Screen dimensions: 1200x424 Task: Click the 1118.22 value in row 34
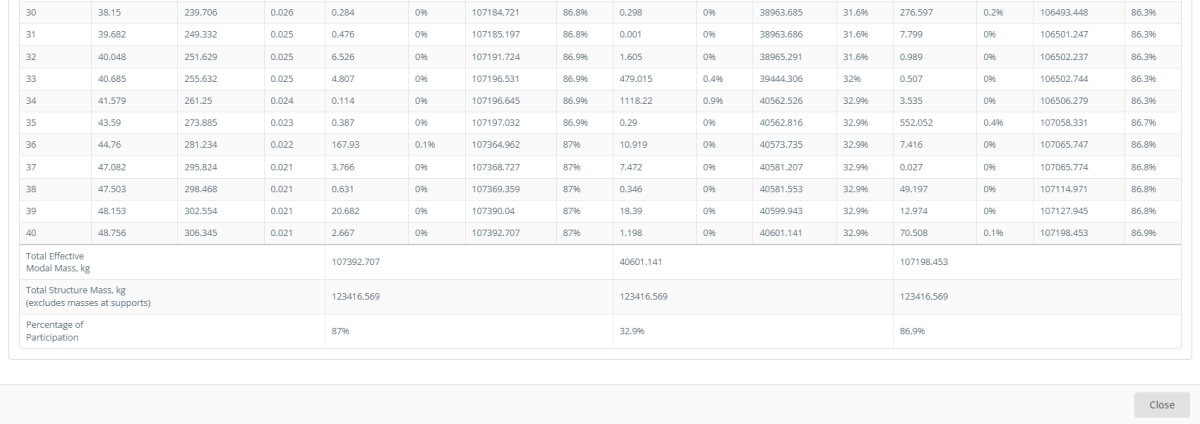pyautogui.click(x=634, y=100)
